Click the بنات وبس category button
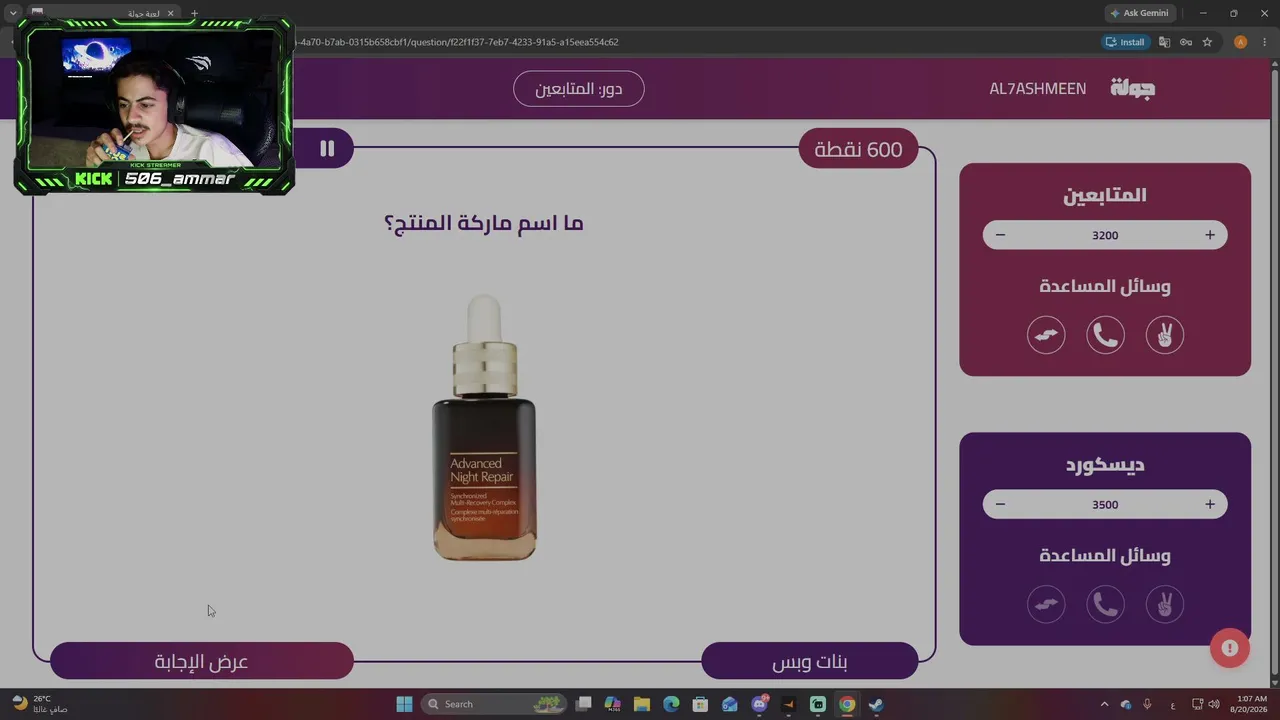The width and height of the screenshot is (1280, 720). (x=810, y=661)
